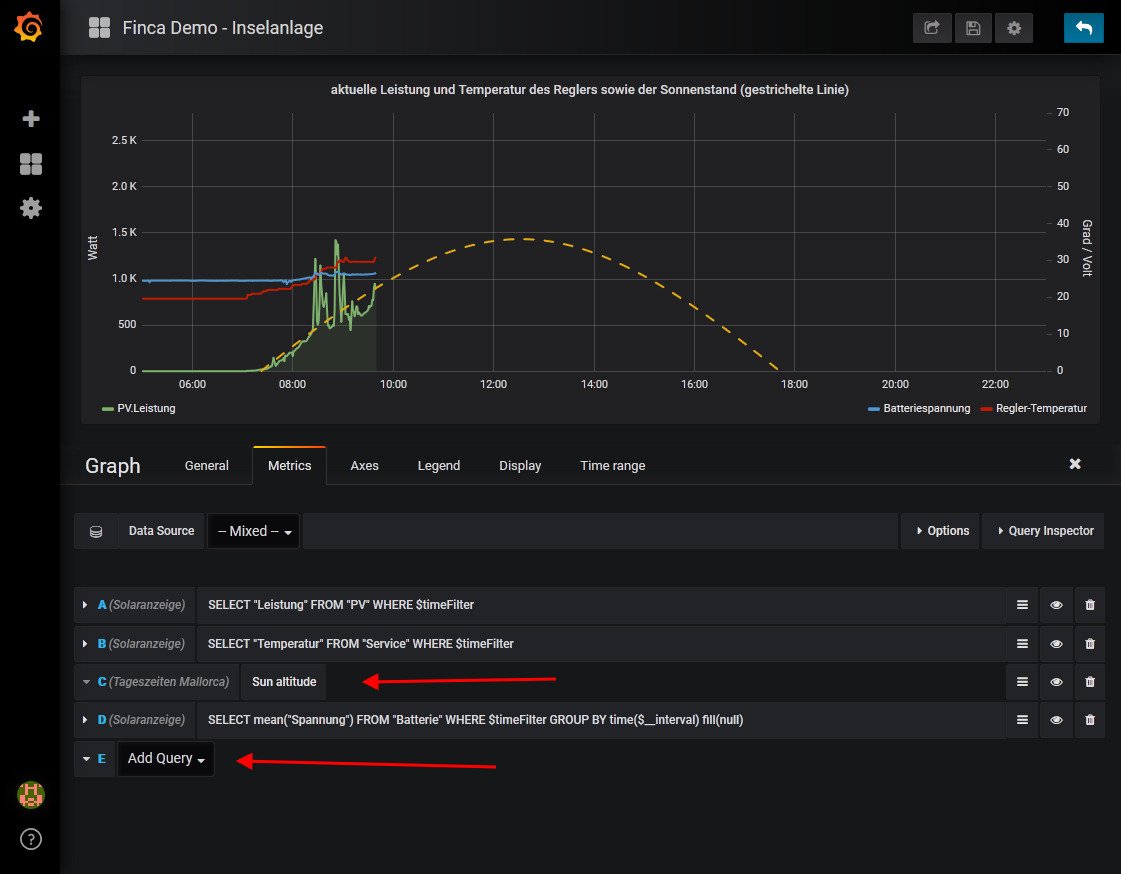Expand the query A row arrow
The image size is (1121, 874).
pos(86,605)
